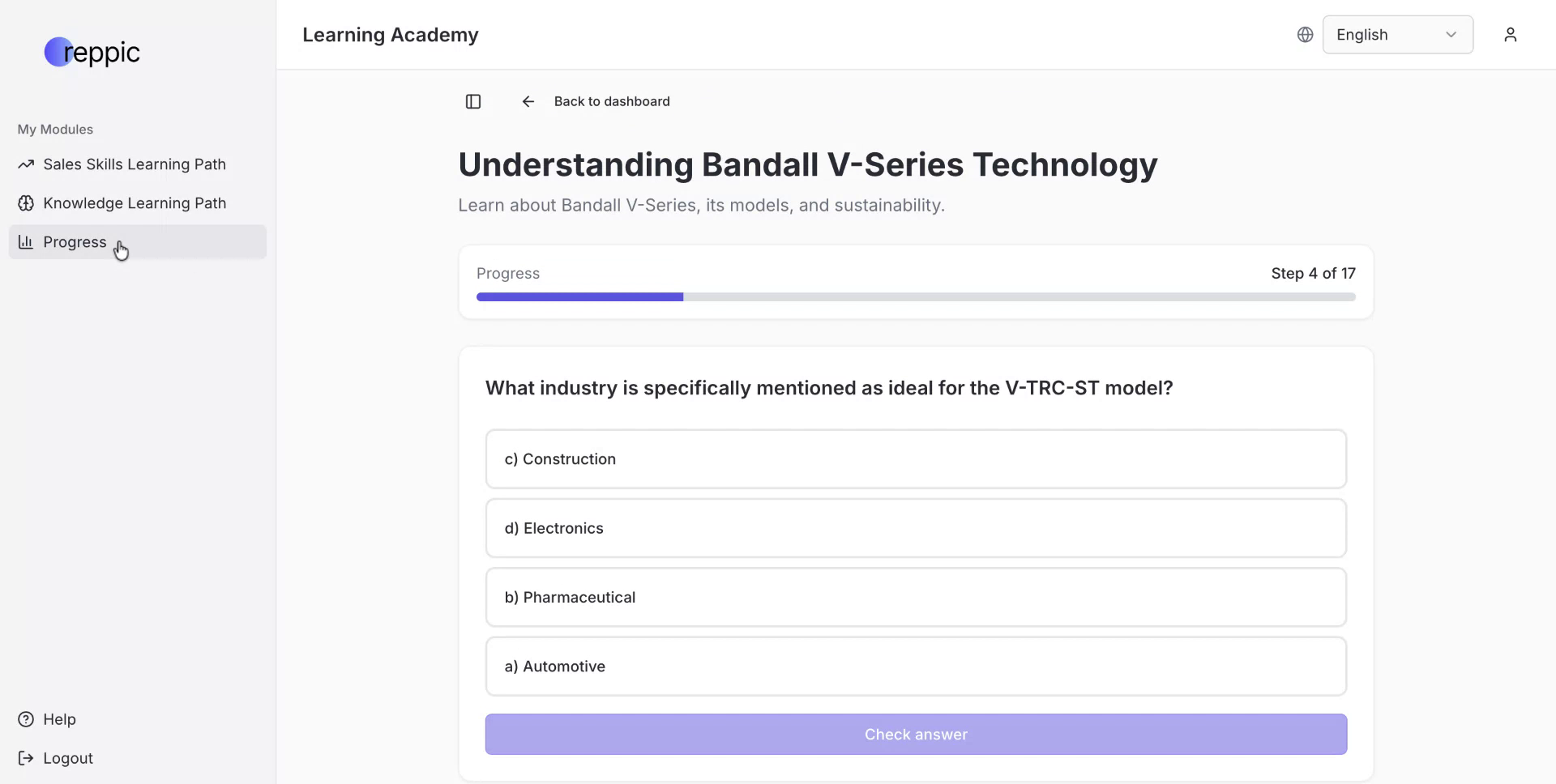Click the Learning Academy header title
The image size is (1556, 784).
click(x=391, y=35)
